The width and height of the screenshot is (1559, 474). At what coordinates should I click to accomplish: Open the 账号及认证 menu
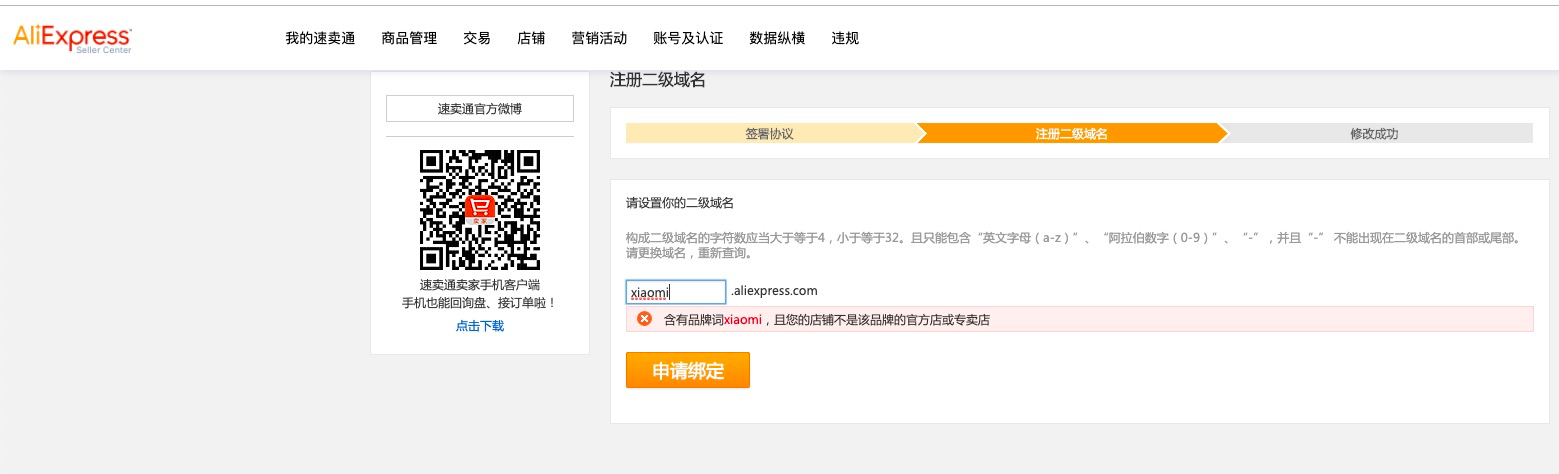click(688, 38)
